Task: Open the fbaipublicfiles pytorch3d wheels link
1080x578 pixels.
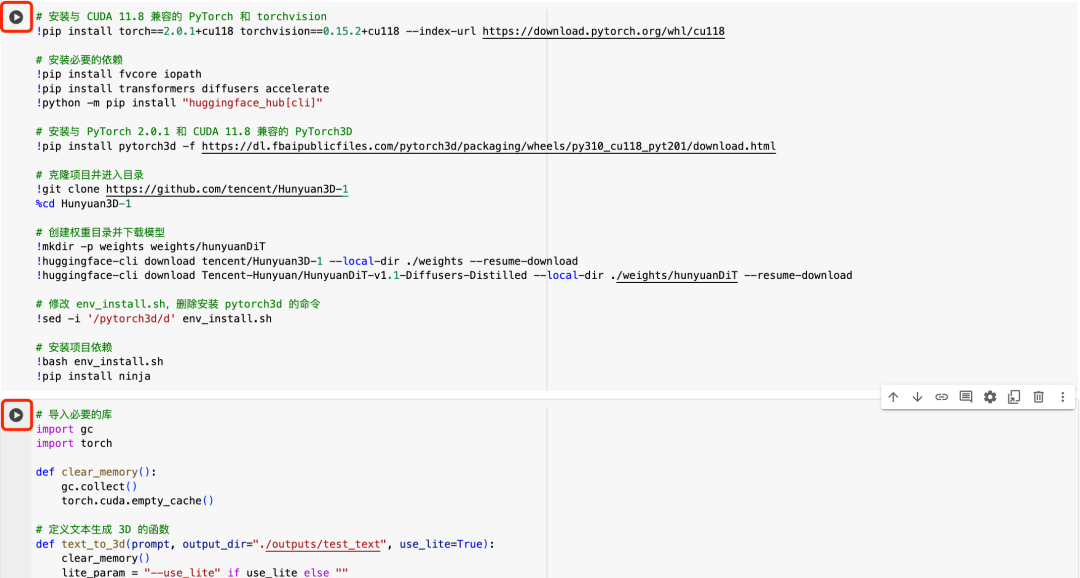Action: [489, 146]
